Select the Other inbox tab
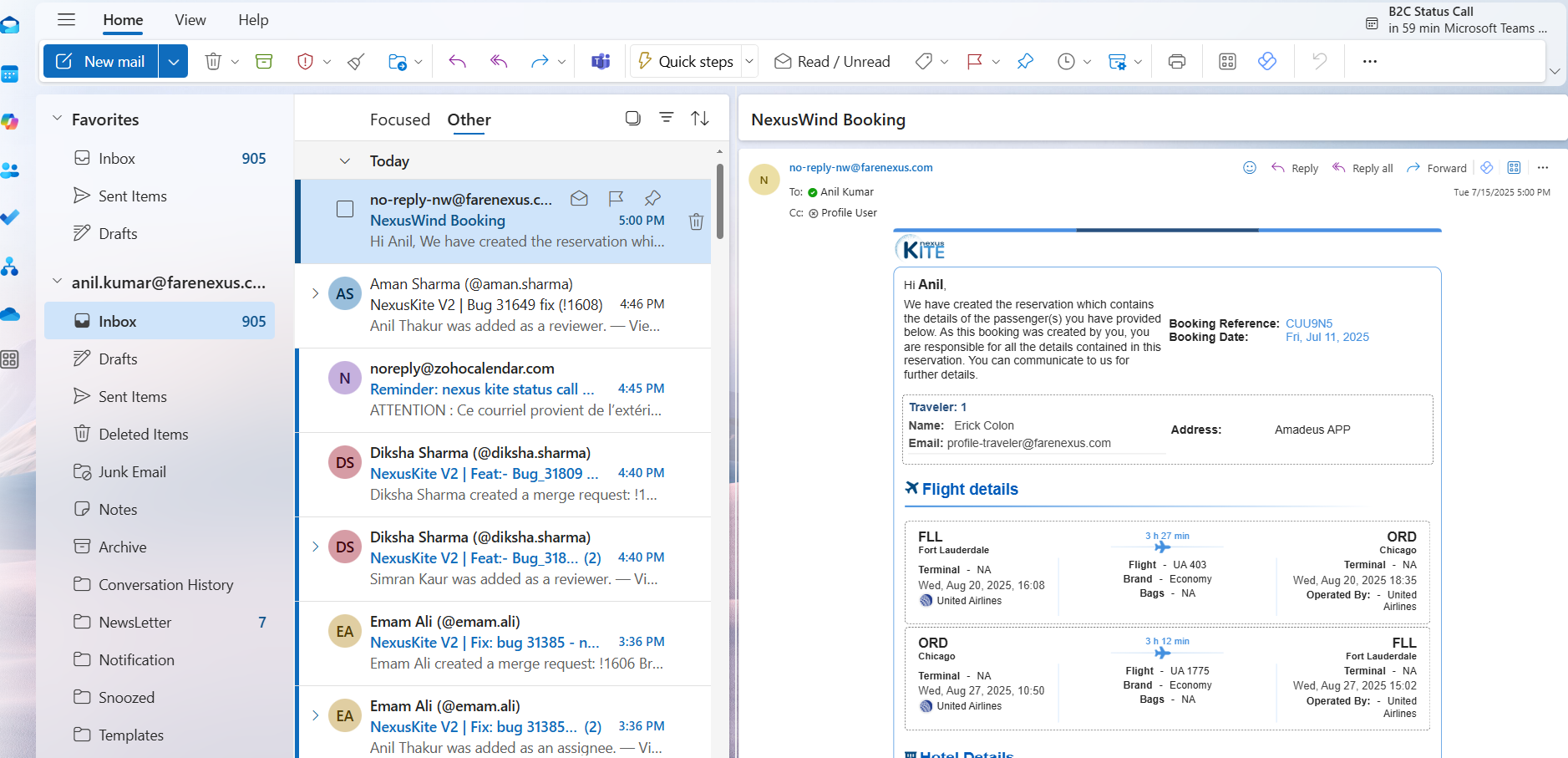1568x758 pixels. (469, 120)
